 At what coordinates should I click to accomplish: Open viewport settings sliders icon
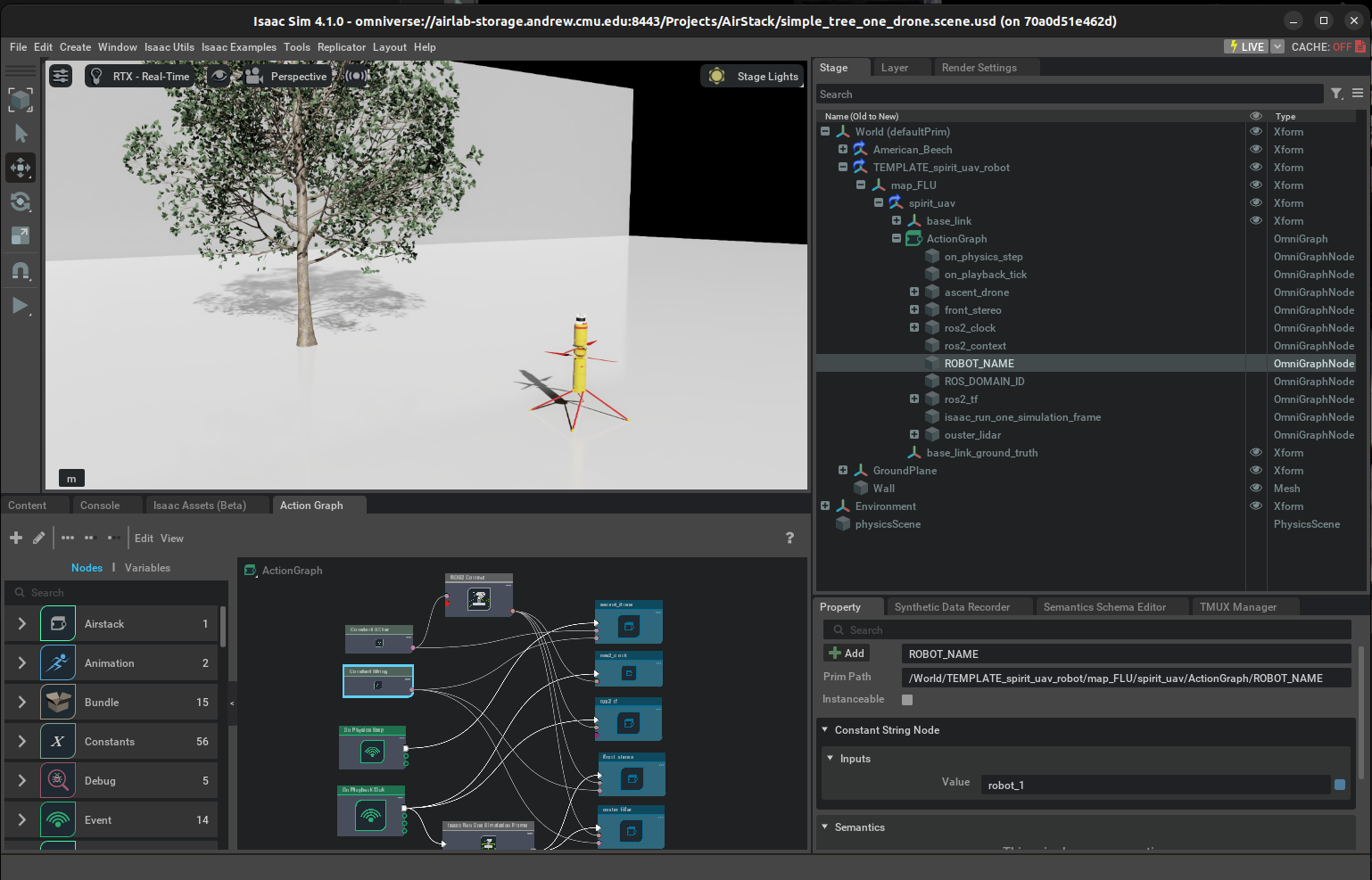(61, 77)
